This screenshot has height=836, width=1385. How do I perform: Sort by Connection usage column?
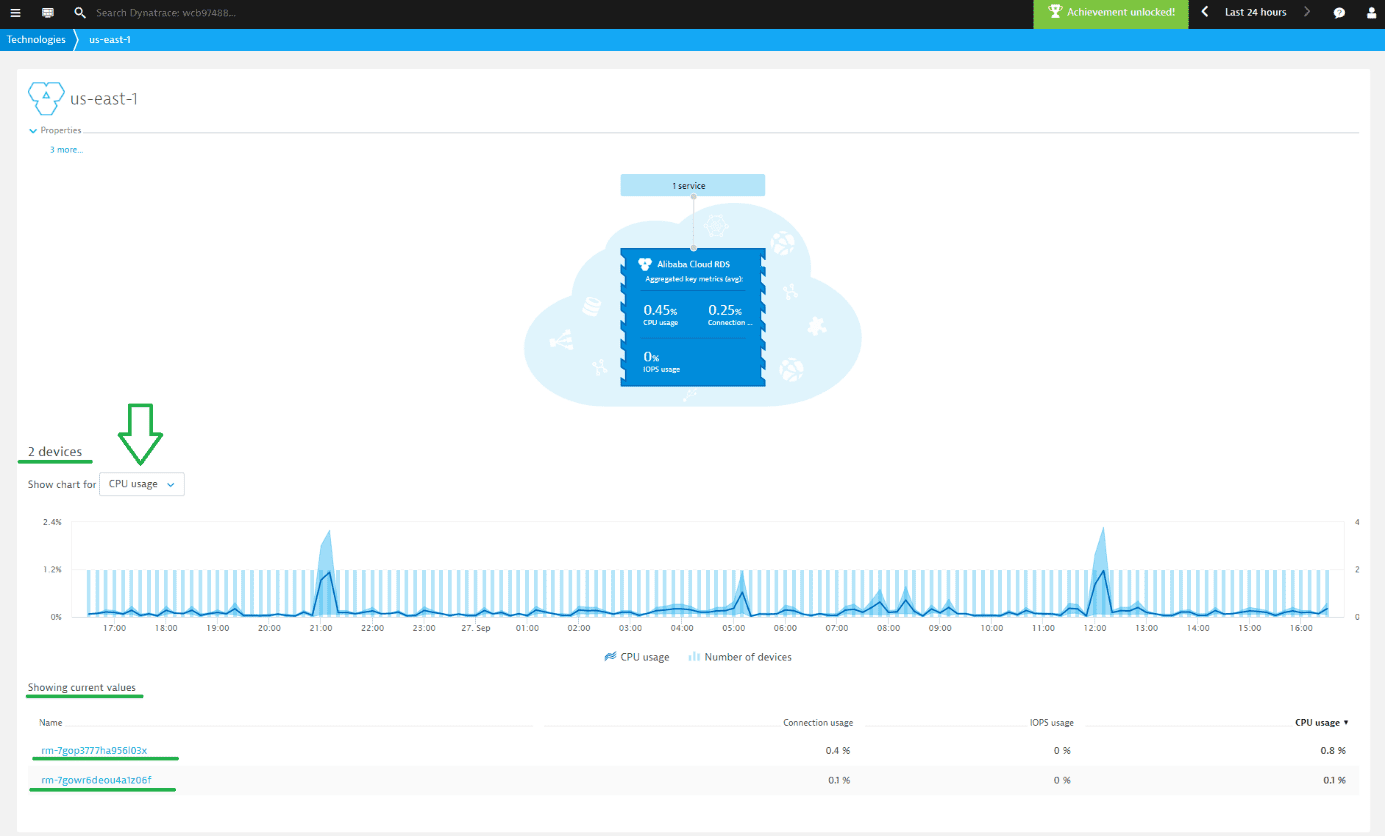(818, 722)
